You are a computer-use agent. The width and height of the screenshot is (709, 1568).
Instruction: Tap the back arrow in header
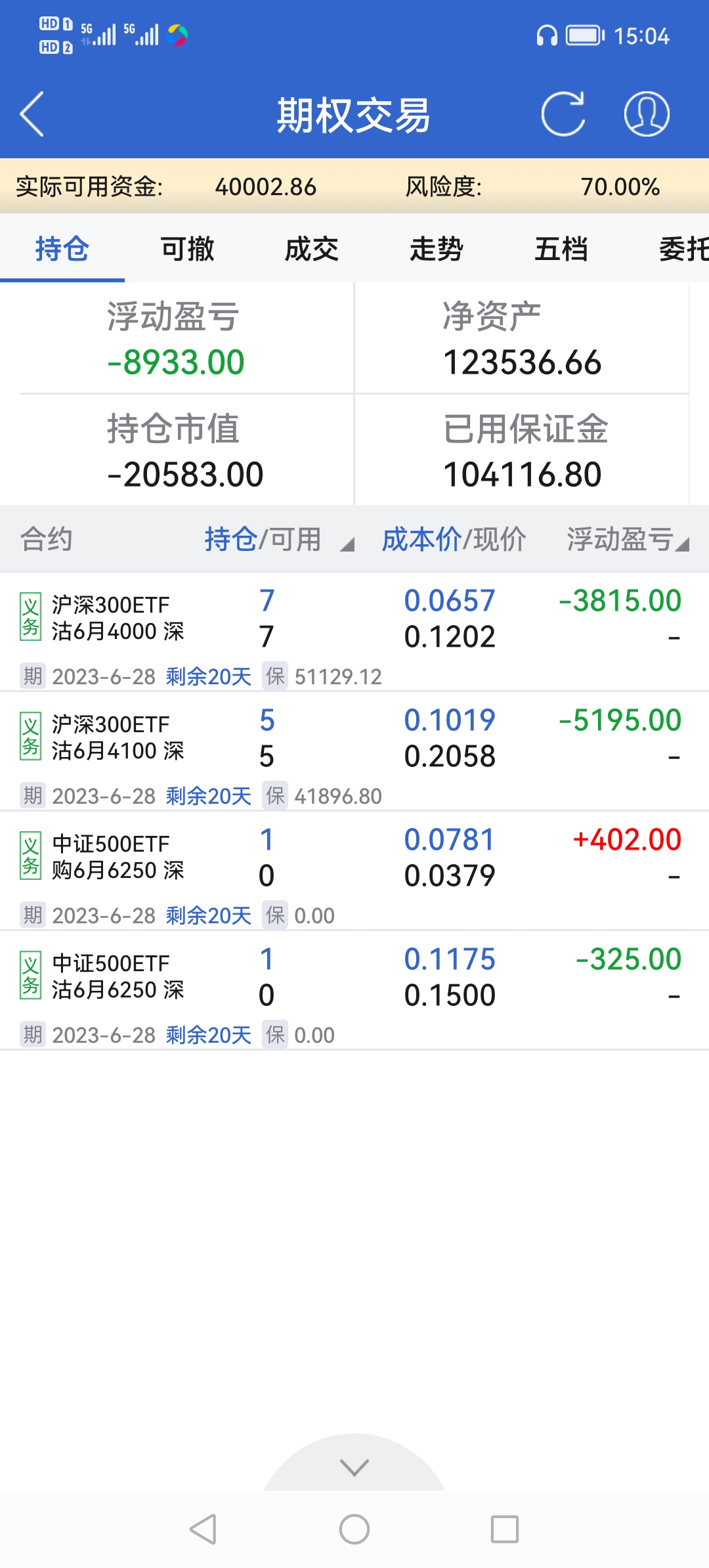[32, 114]
